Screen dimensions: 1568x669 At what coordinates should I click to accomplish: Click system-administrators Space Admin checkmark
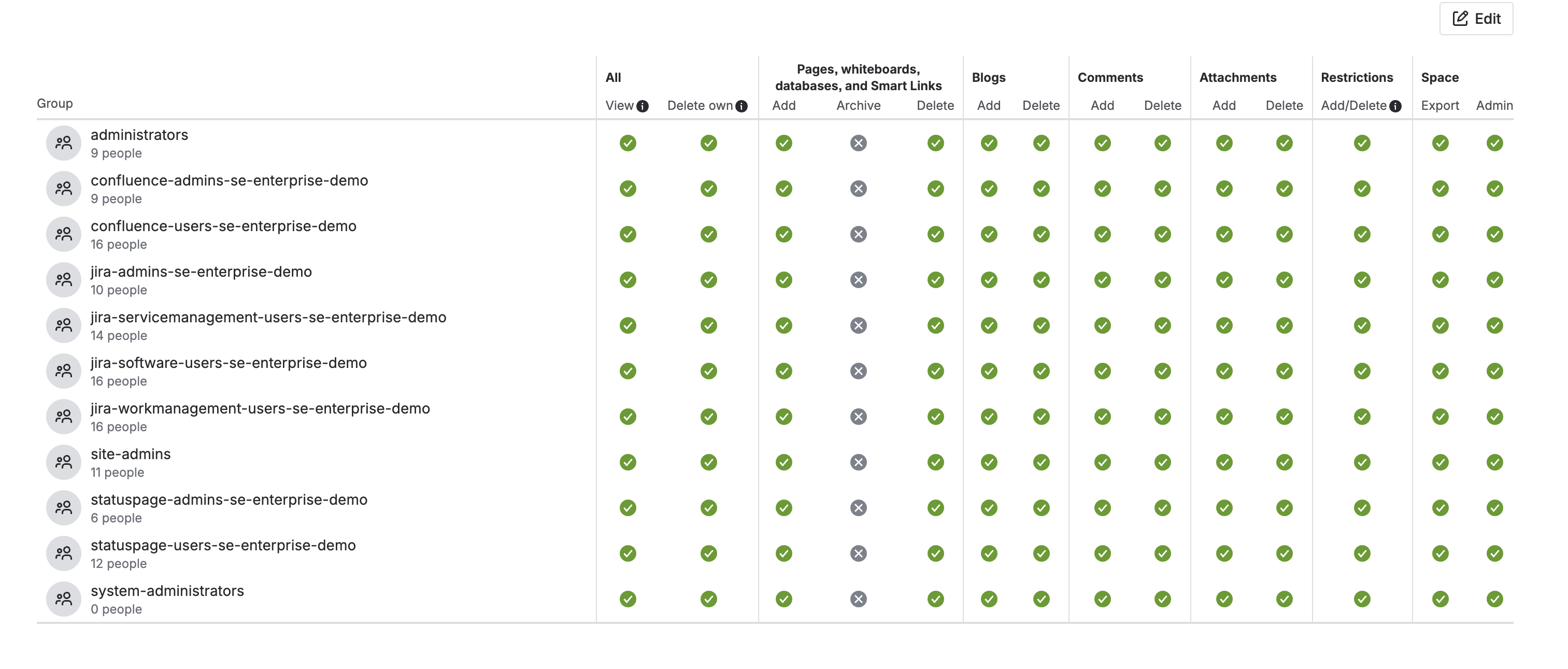tap(1494, 599)
